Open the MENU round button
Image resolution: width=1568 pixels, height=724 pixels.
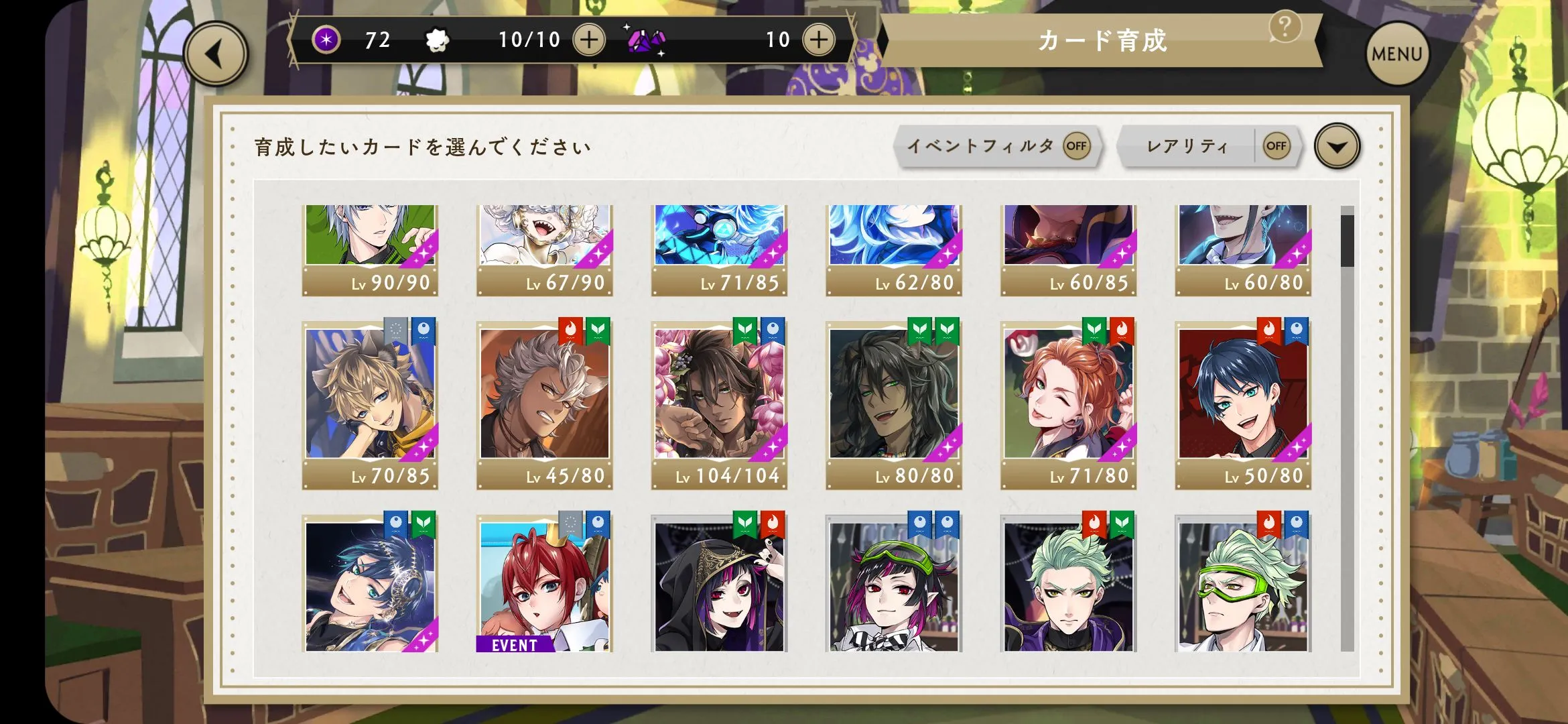click(x=1397, y=54)
